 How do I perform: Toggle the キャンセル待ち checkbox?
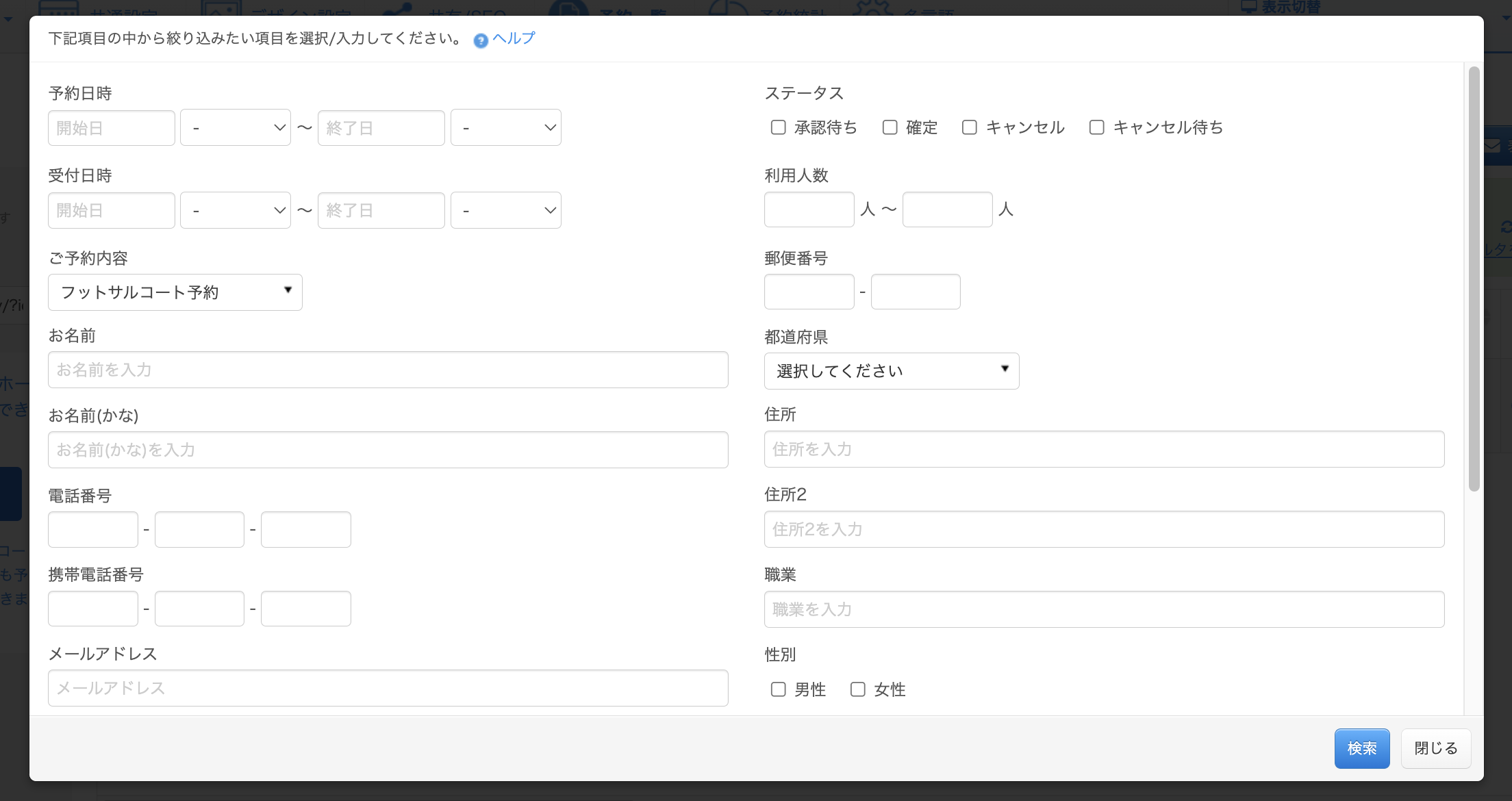(1096, 127)
